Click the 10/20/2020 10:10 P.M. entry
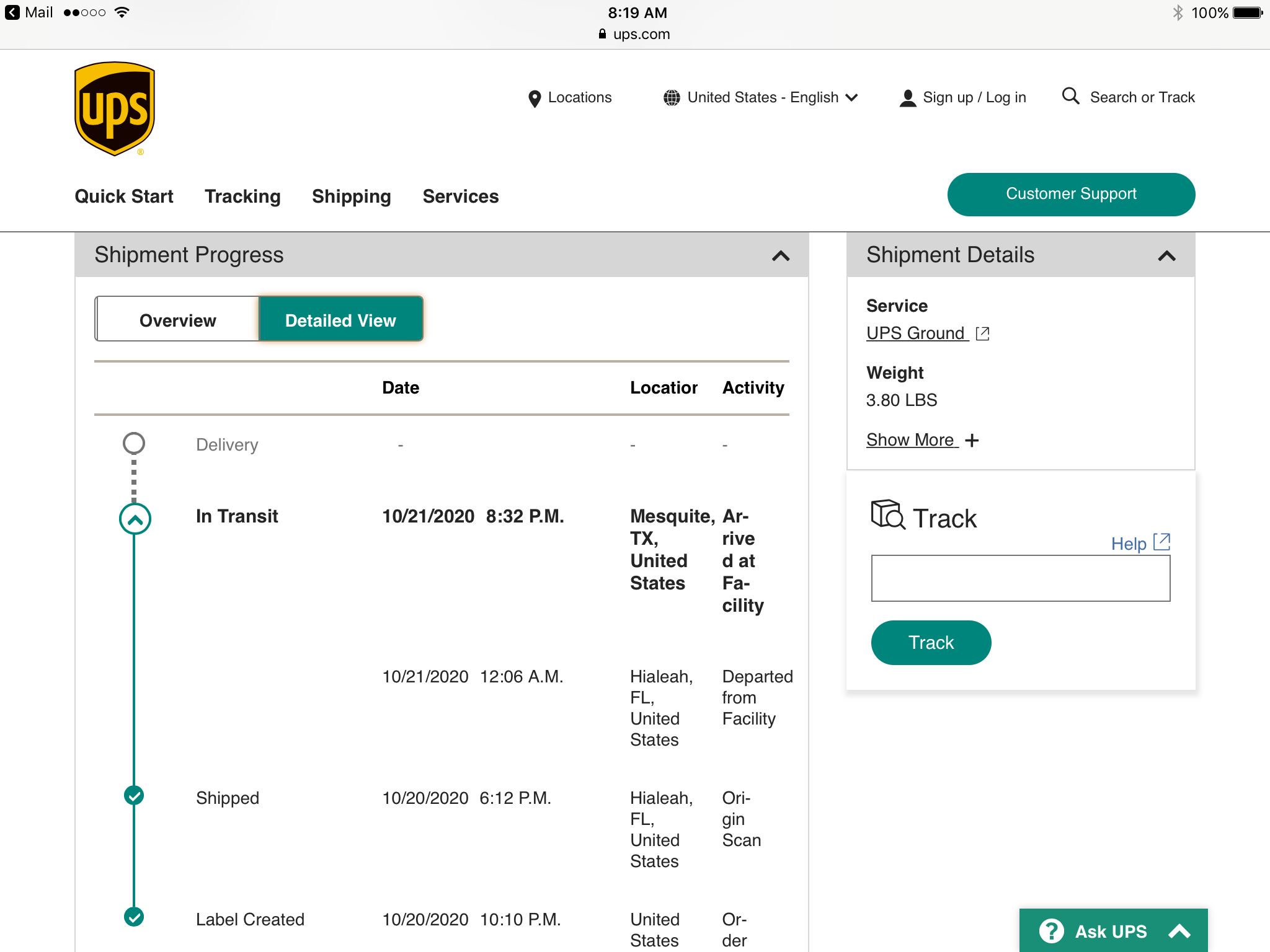The image size is (1270, 952). [x=471, y=919]
